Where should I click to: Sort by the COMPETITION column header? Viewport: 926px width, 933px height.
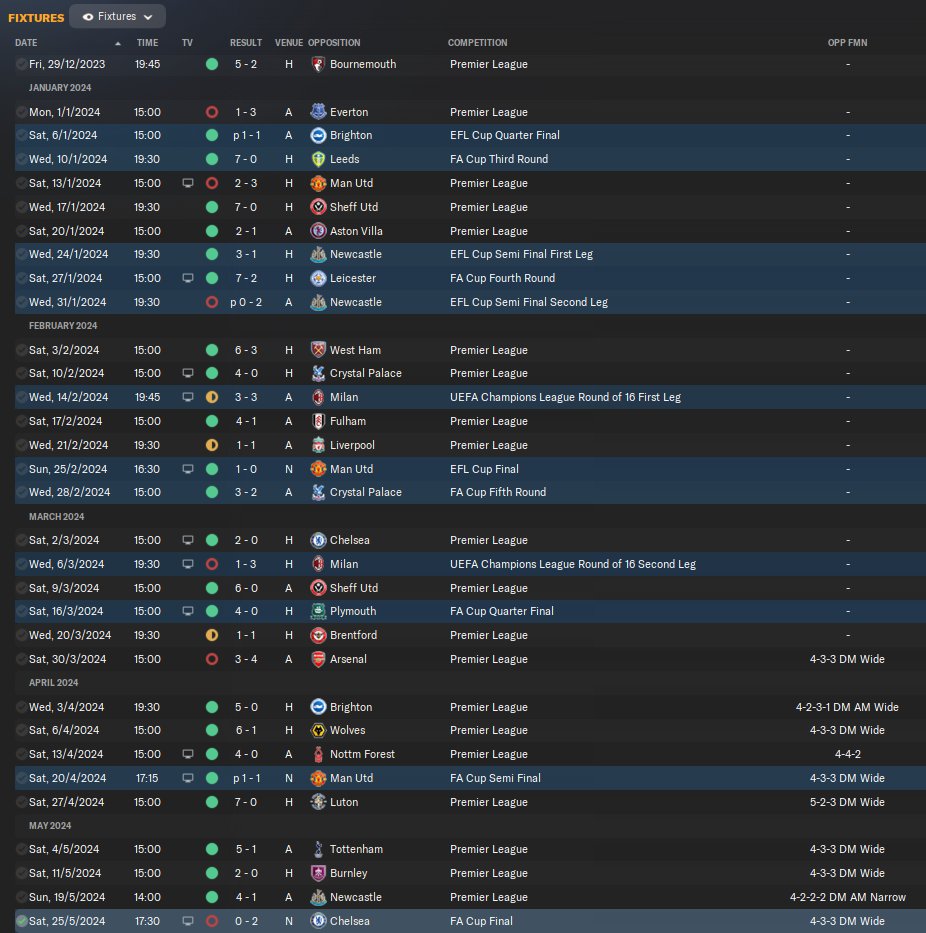pyautogui.click(x=477, y=43)
